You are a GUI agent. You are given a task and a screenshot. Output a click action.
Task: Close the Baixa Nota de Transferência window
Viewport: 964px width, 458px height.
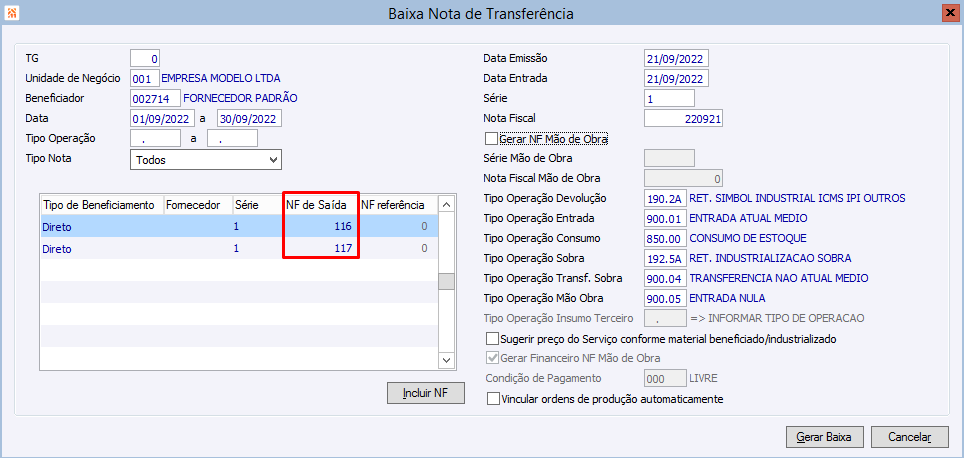point(950,12)
